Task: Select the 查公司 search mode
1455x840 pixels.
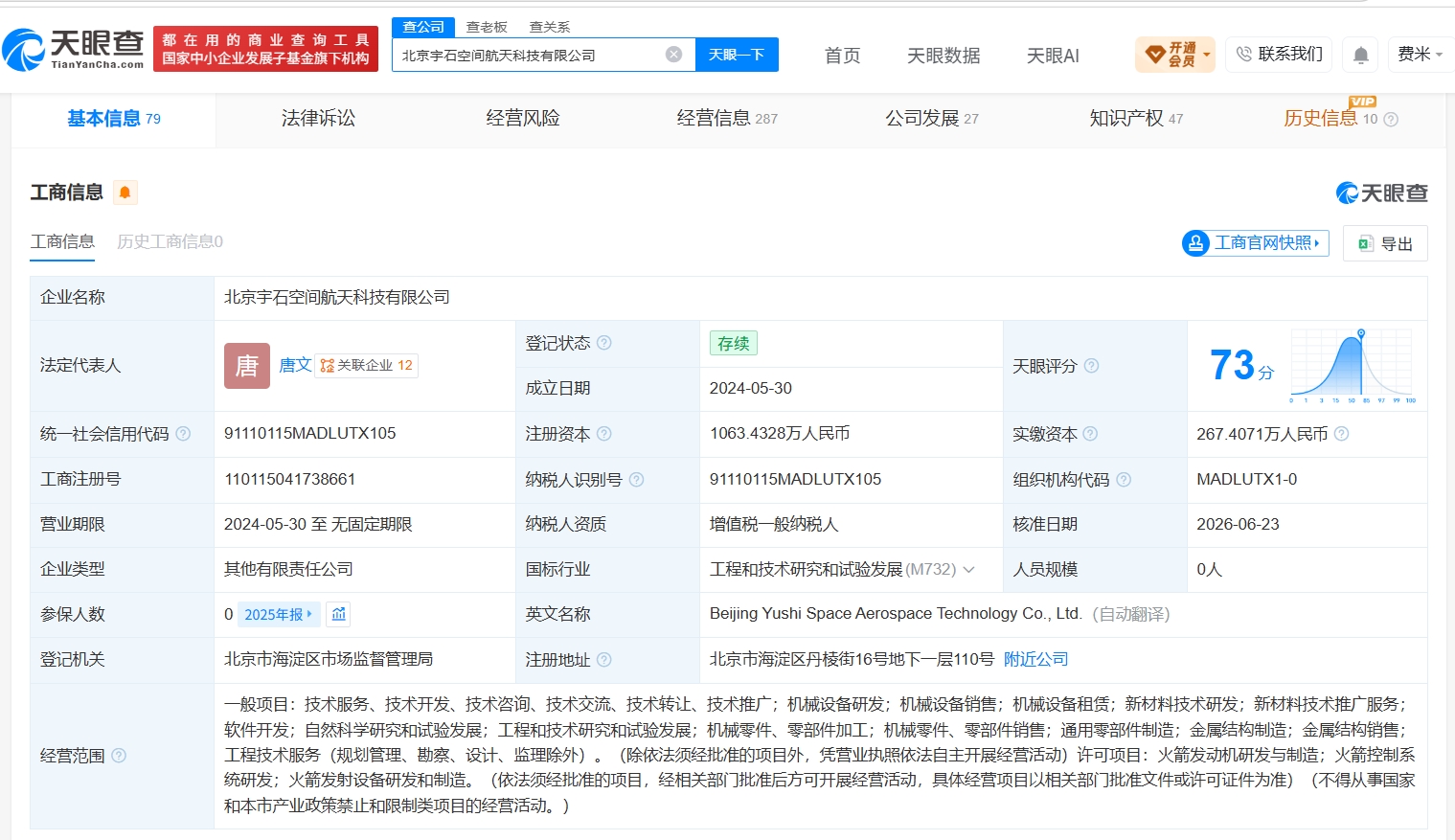Action: click(423, 27)
